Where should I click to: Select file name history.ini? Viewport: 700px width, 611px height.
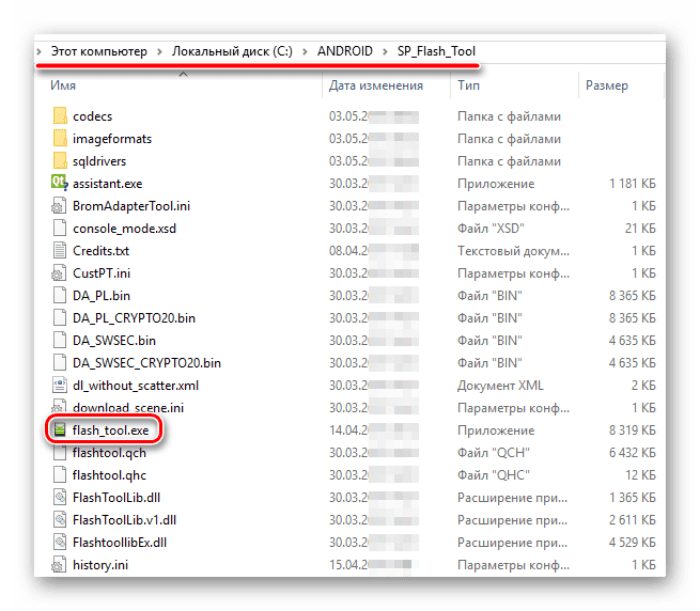click(x=100, y=565)
